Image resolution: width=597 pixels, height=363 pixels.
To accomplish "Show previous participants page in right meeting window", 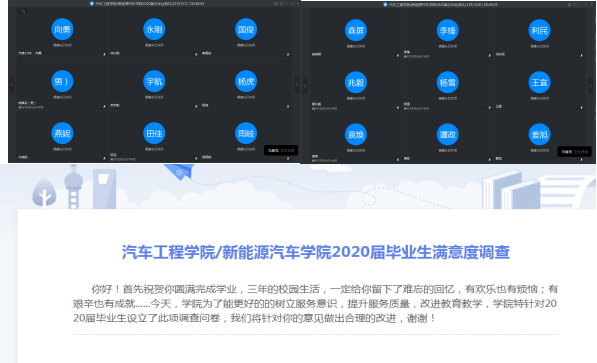I will (x=305, y=86).
